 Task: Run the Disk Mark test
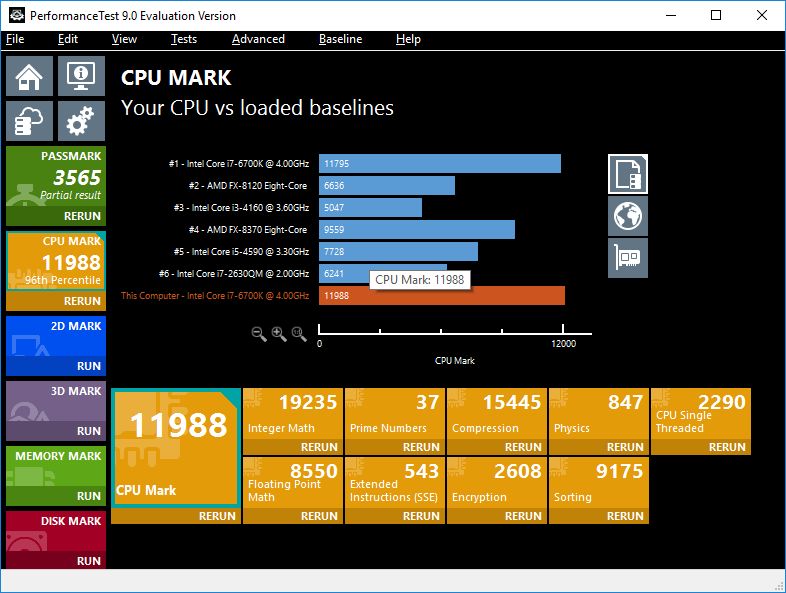tap(56, 560)
